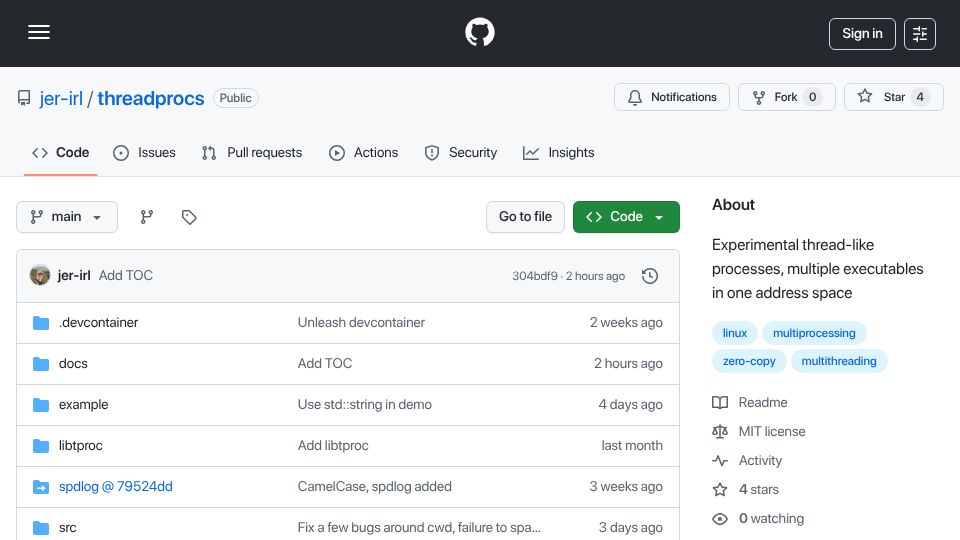The width and height of the screenshot is (960, 540).
Task: Click the Notifications button
Action: [x=672, y=97]
